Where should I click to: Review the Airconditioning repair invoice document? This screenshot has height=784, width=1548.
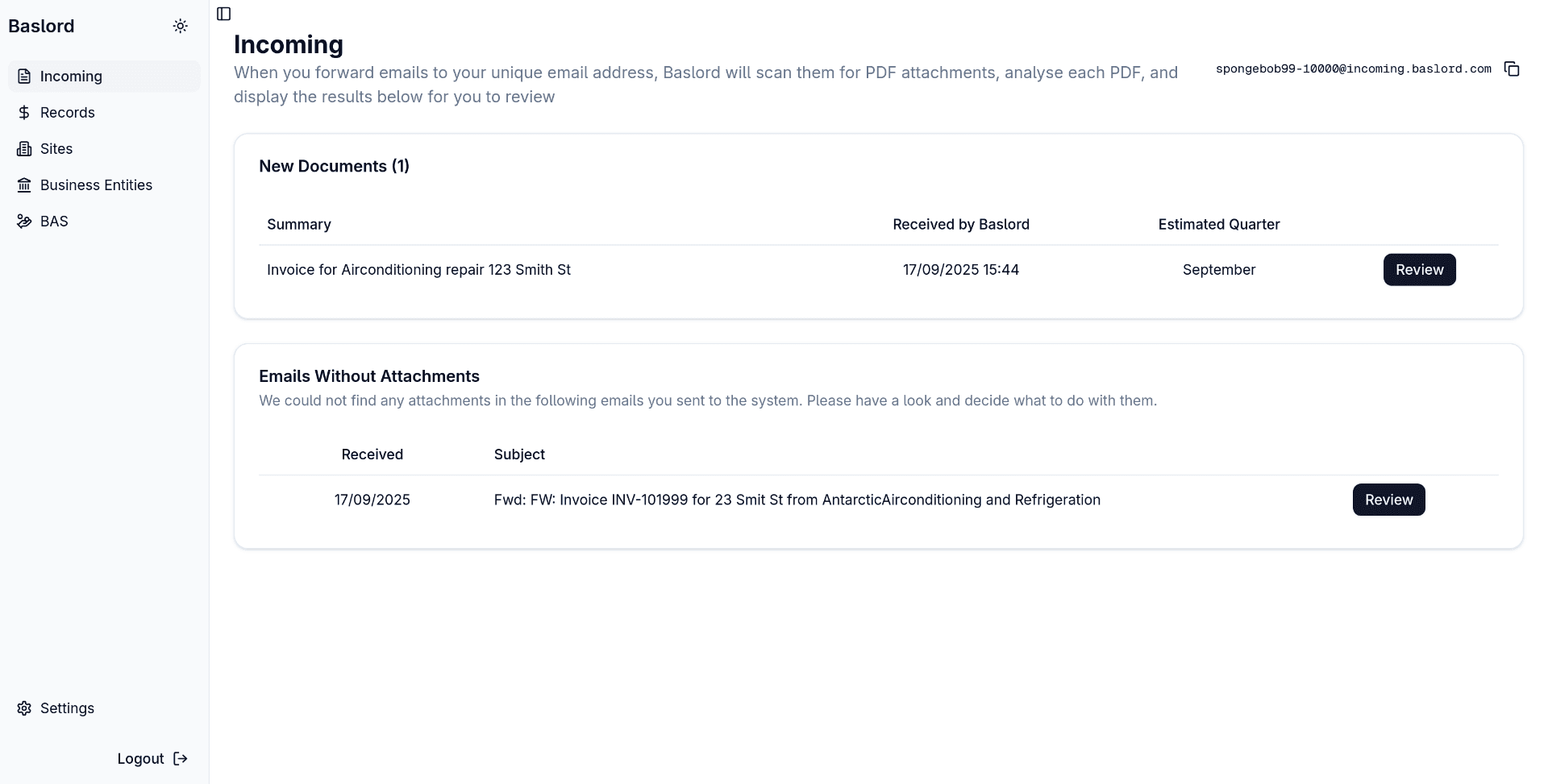click(1419, 269)
